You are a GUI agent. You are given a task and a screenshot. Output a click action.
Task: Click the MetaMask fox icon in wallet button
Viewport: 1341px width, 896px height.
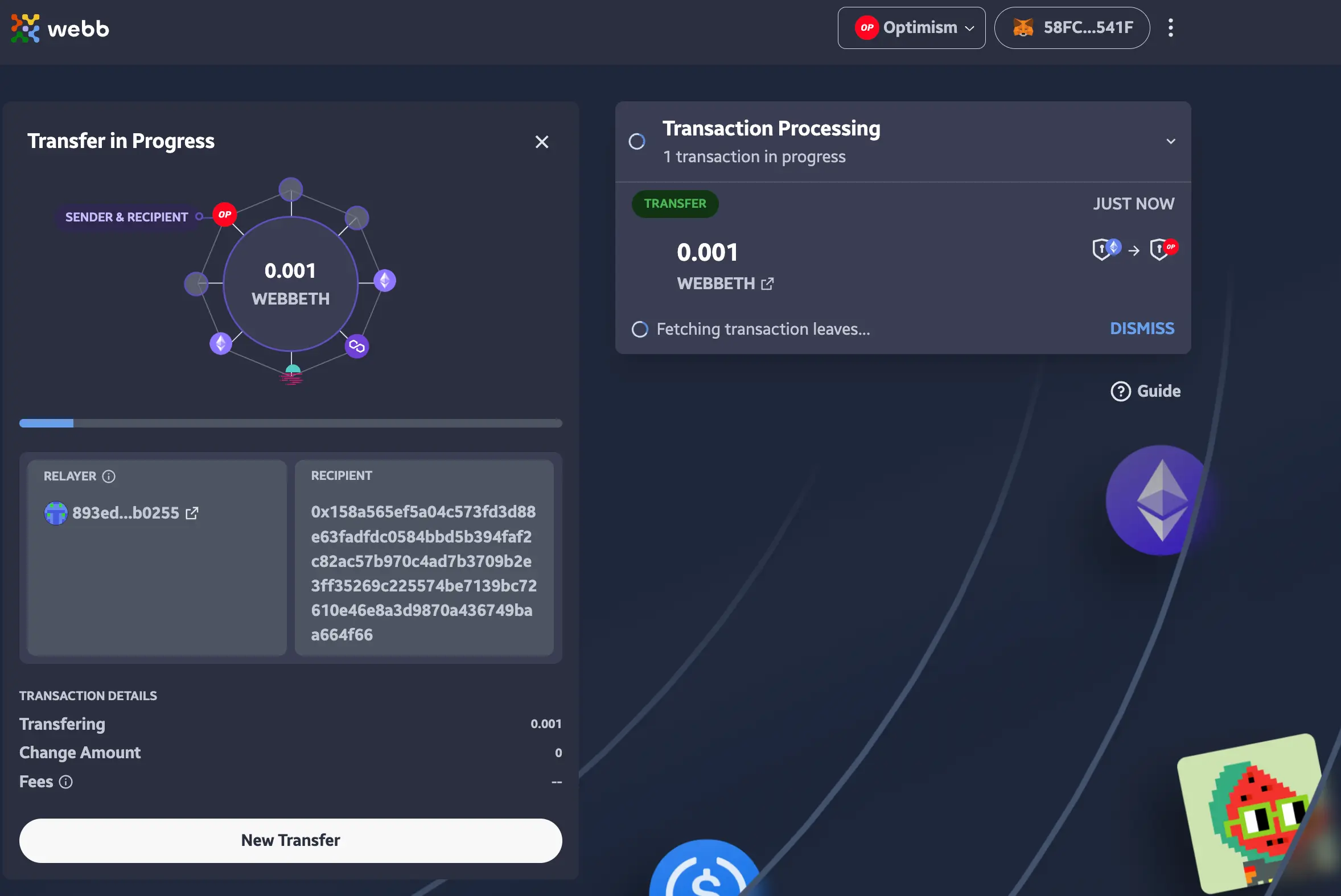[x=1023, y=27]
